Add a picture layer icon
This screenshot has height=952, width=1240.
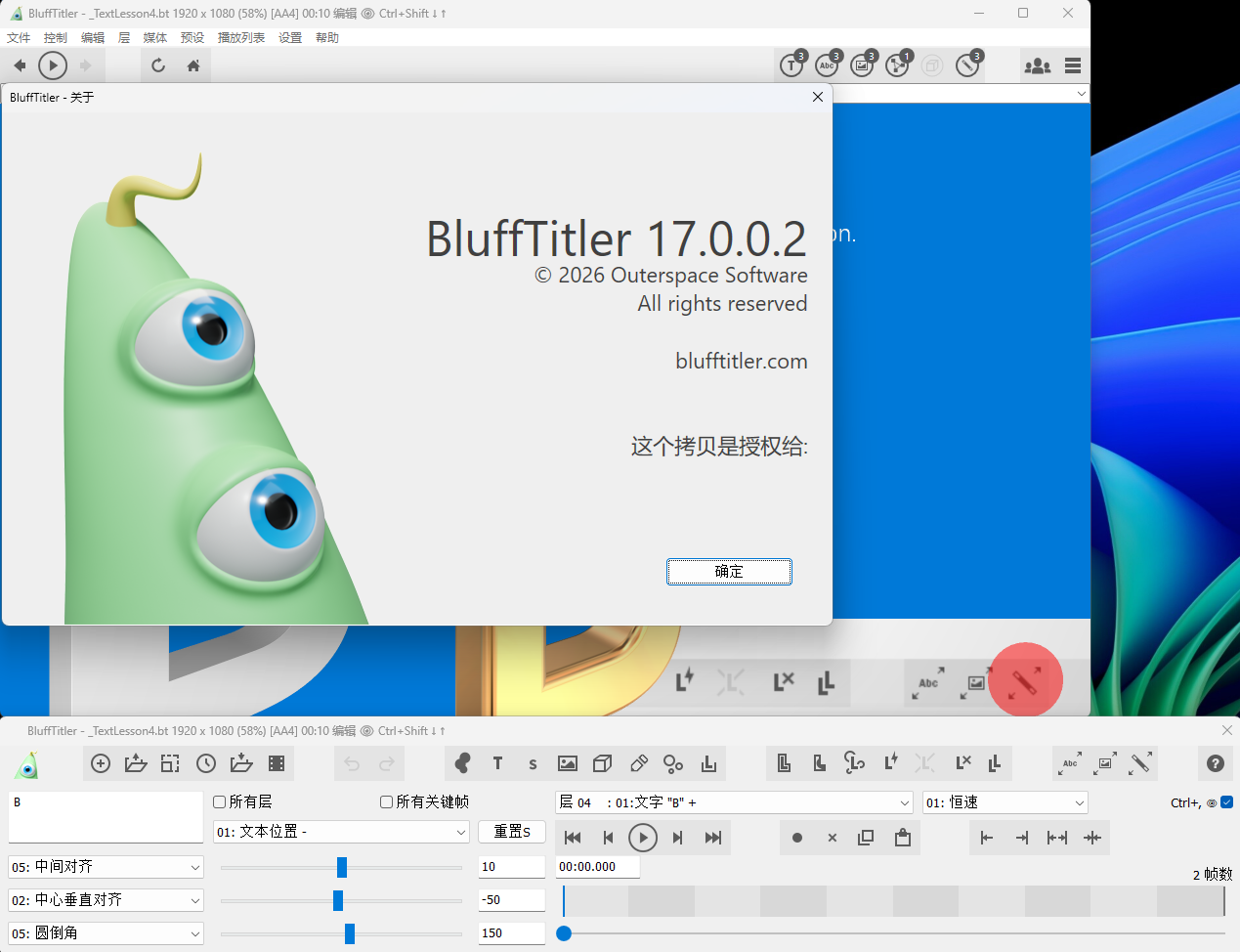point(568,763)
